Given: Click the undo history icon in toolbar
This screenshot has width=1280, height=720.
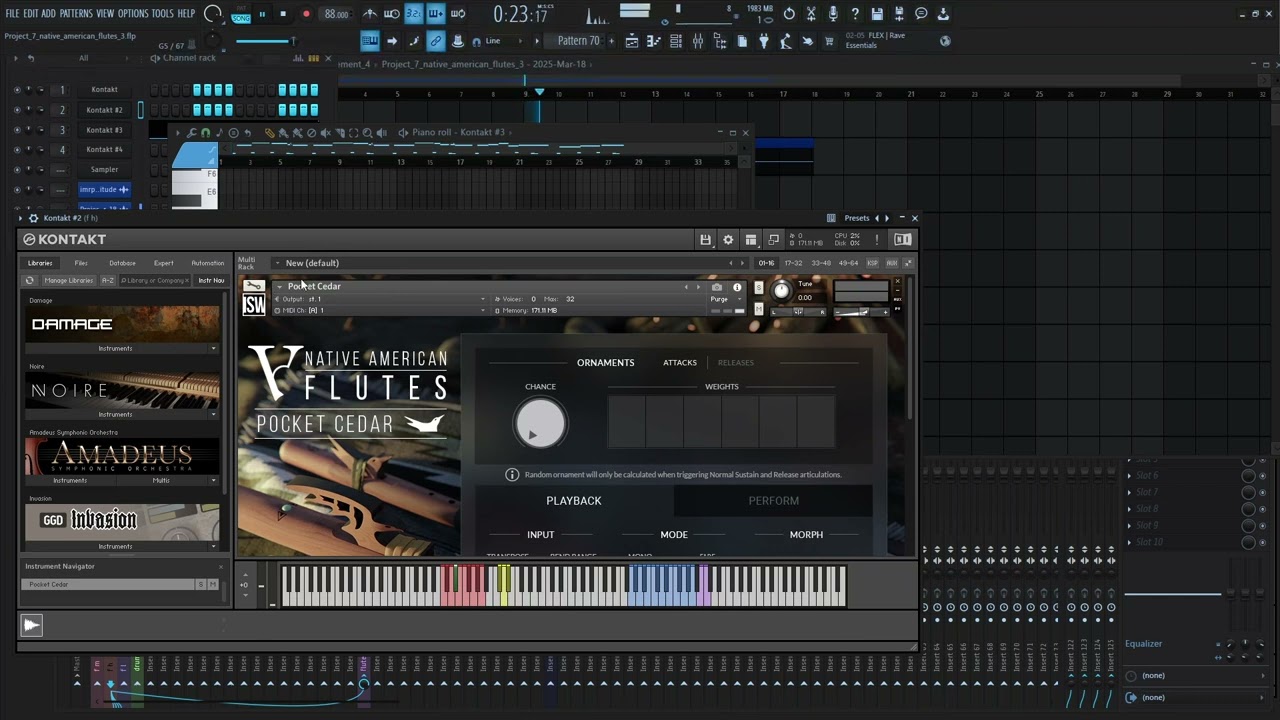Looking at the screenshot, I should tap(789, 14).
